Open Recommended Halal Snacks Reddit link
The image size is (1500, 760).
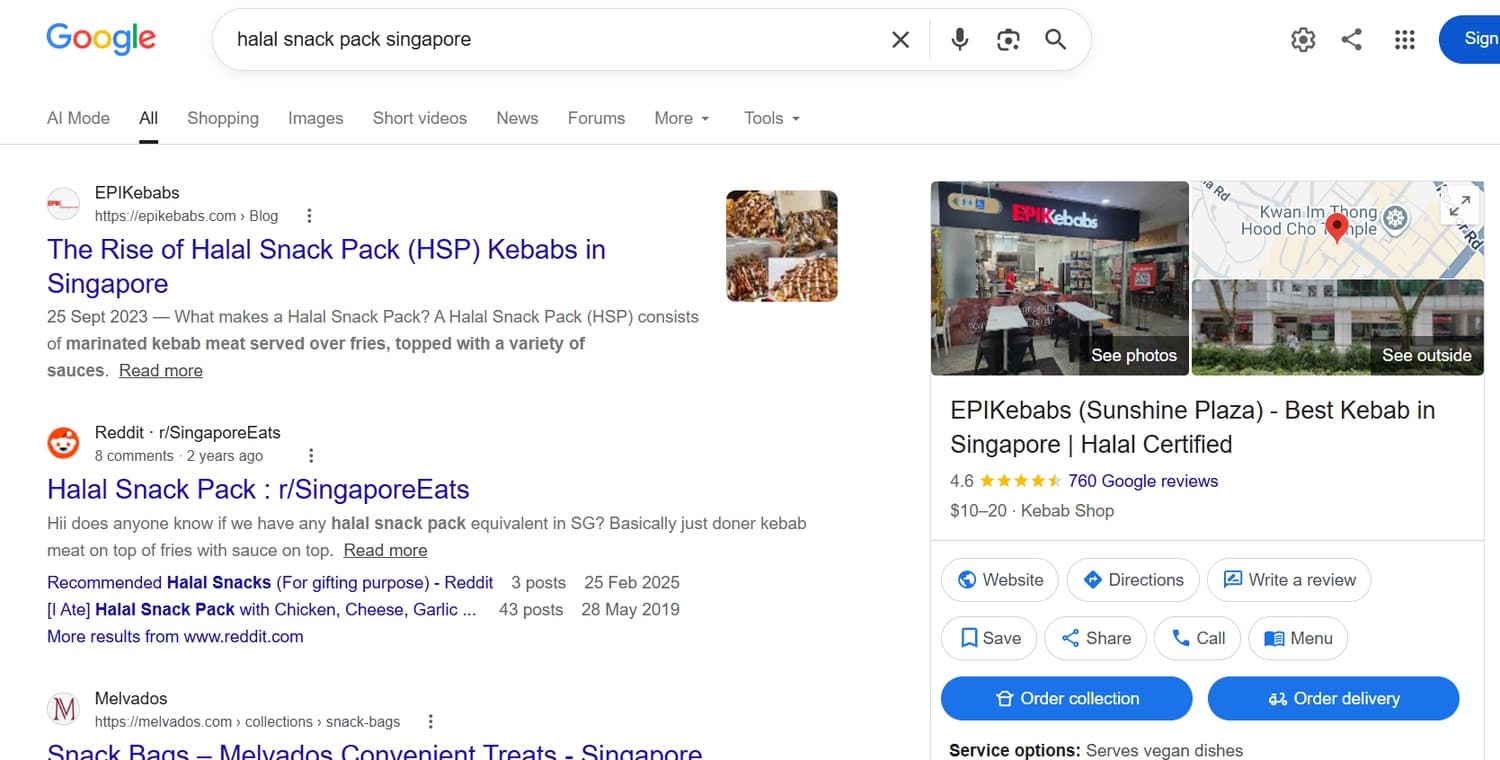click(270, 582)
